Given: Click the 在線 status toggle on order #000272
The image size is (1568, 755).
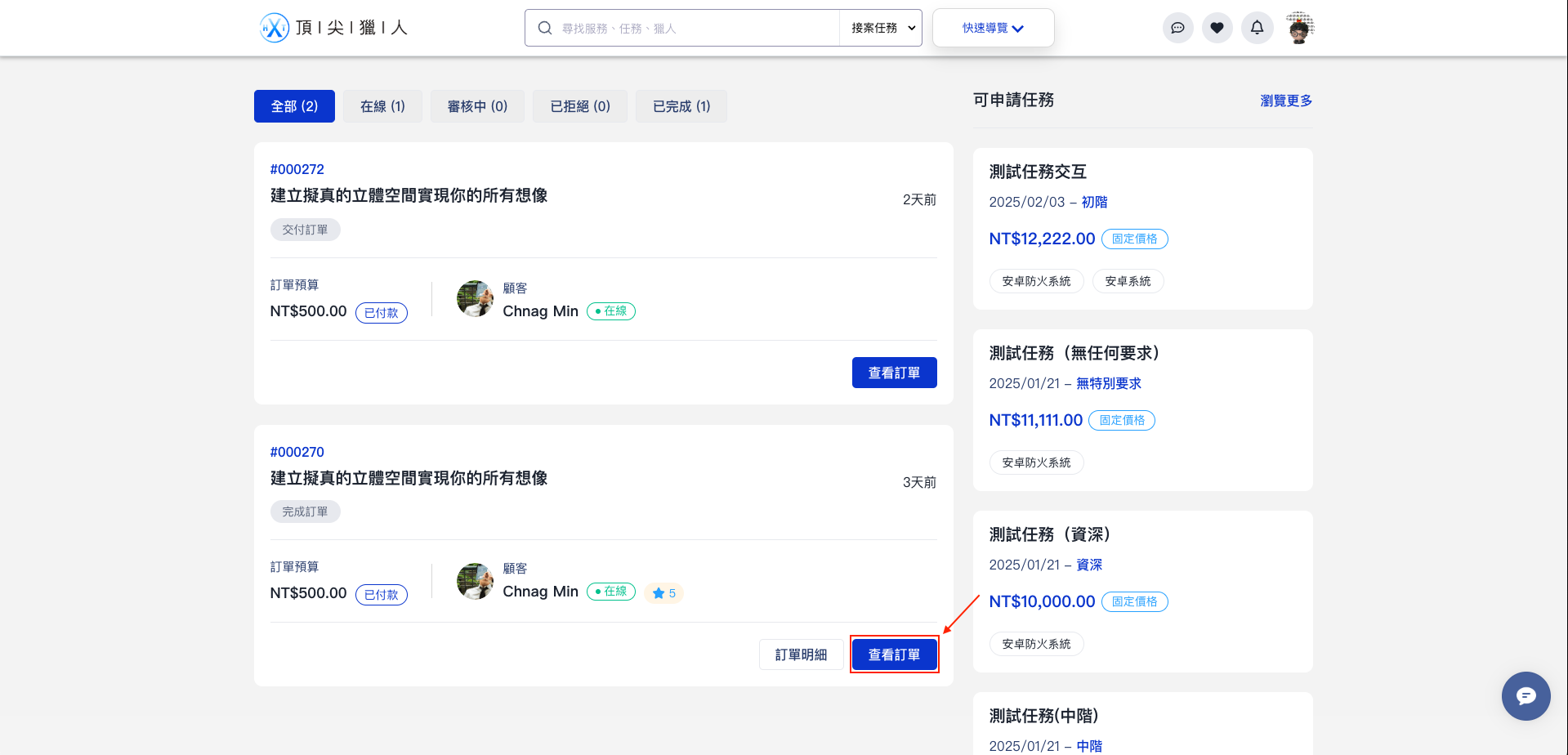Looking at the screenshot, I should [610, 311].
